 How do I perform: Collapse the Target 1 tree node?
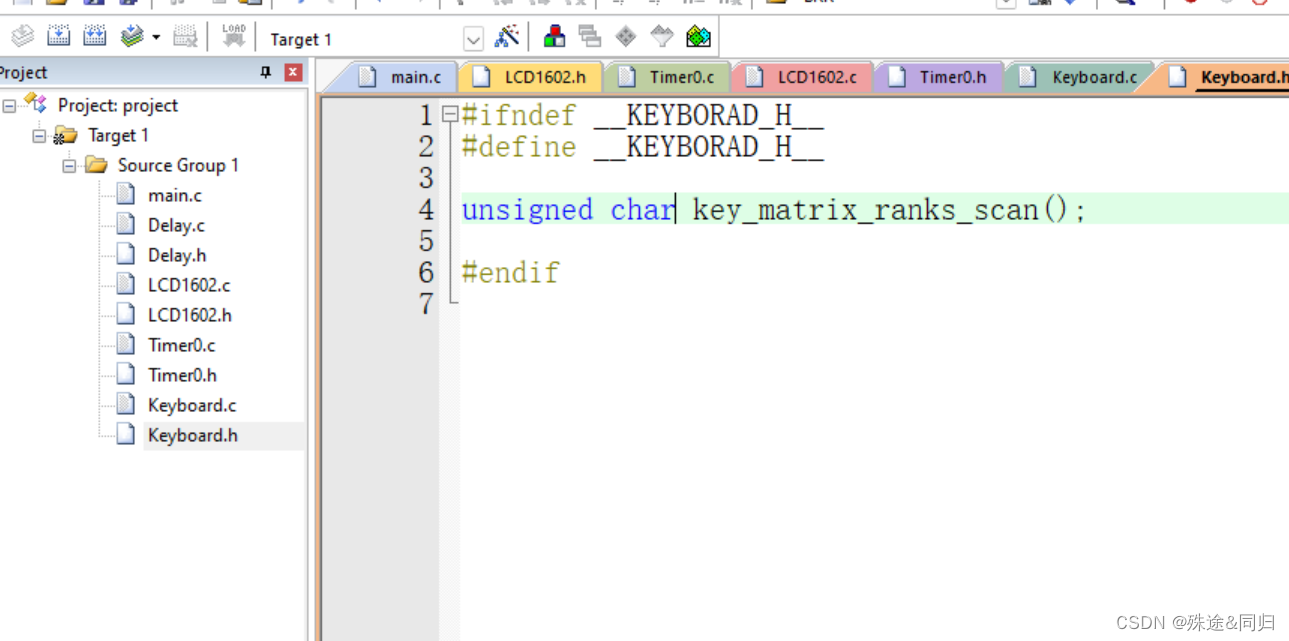38,135
